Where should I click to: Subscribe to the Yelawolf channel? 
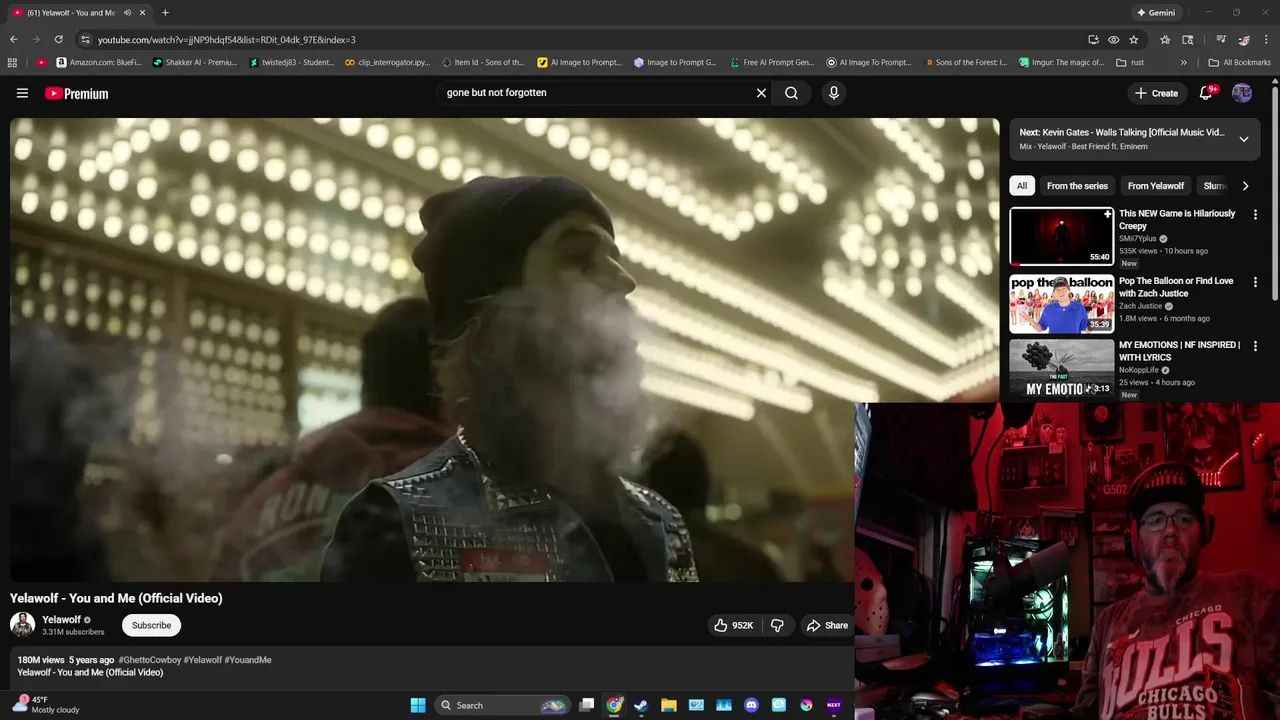[151, 625]
